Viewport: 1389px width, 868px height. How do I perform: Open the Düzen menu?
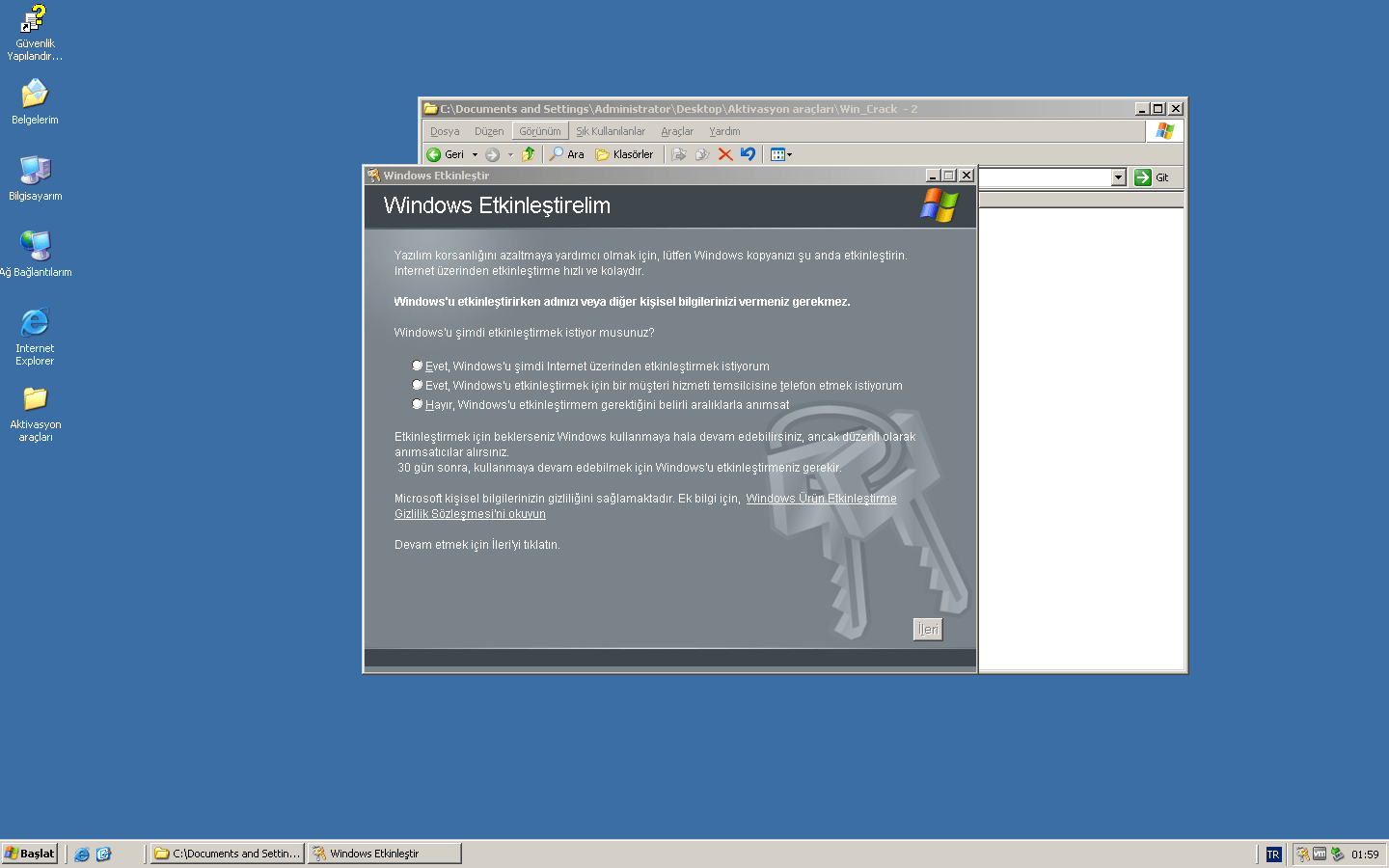tap(489, 131)
